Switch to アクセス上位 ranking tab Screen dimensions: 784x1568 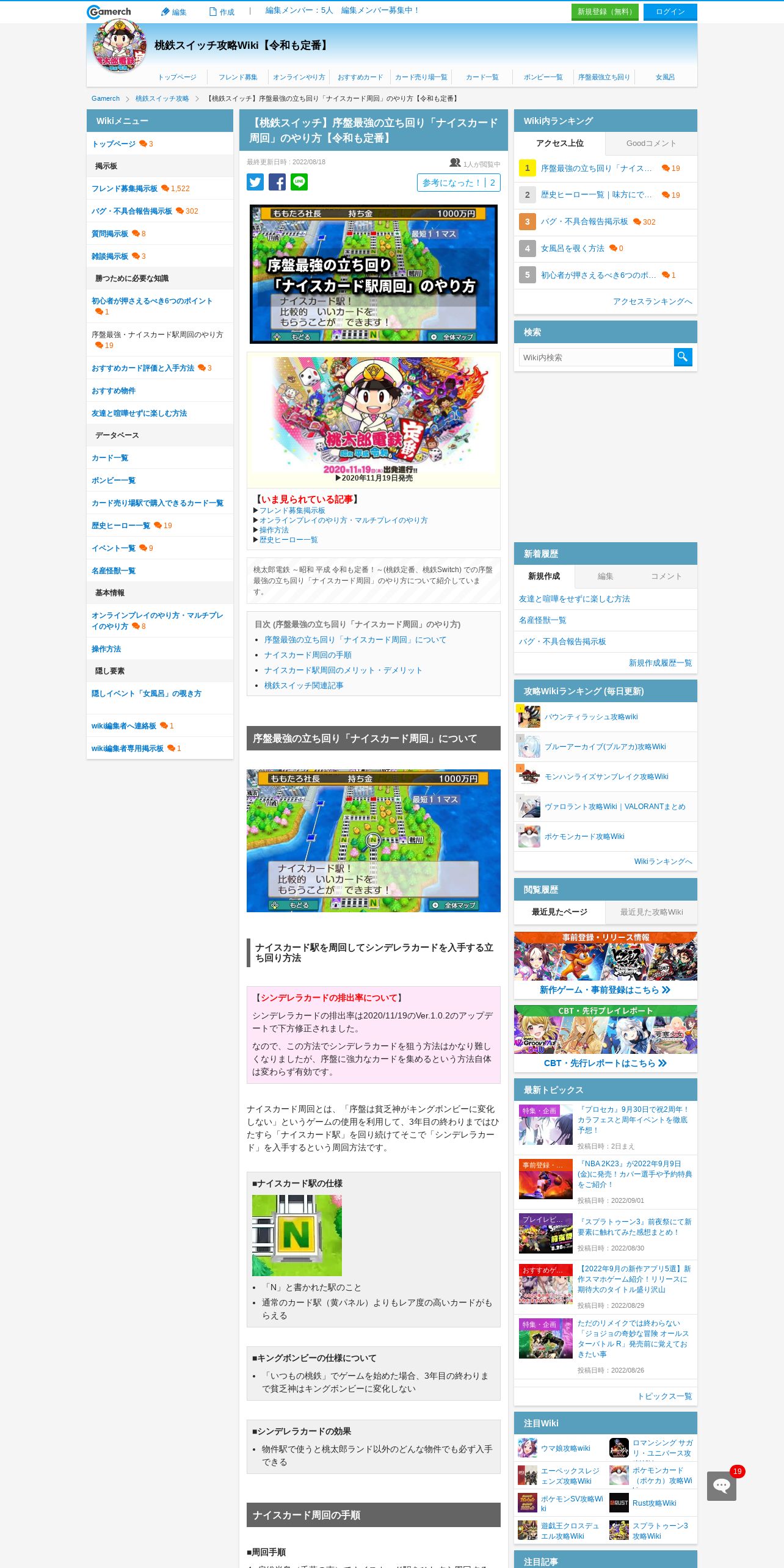[x=559, y=143]
